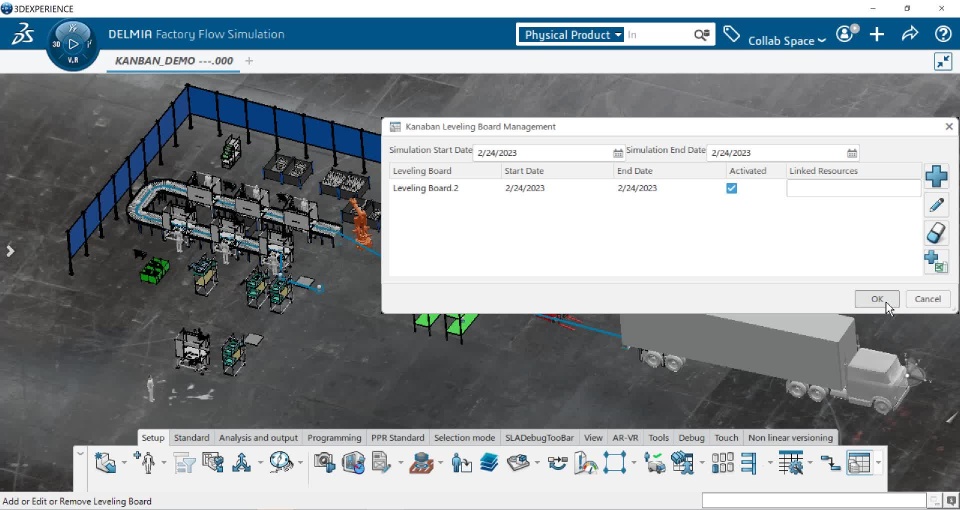
Task: Open the help question mark icon
Action: [943, 34]
